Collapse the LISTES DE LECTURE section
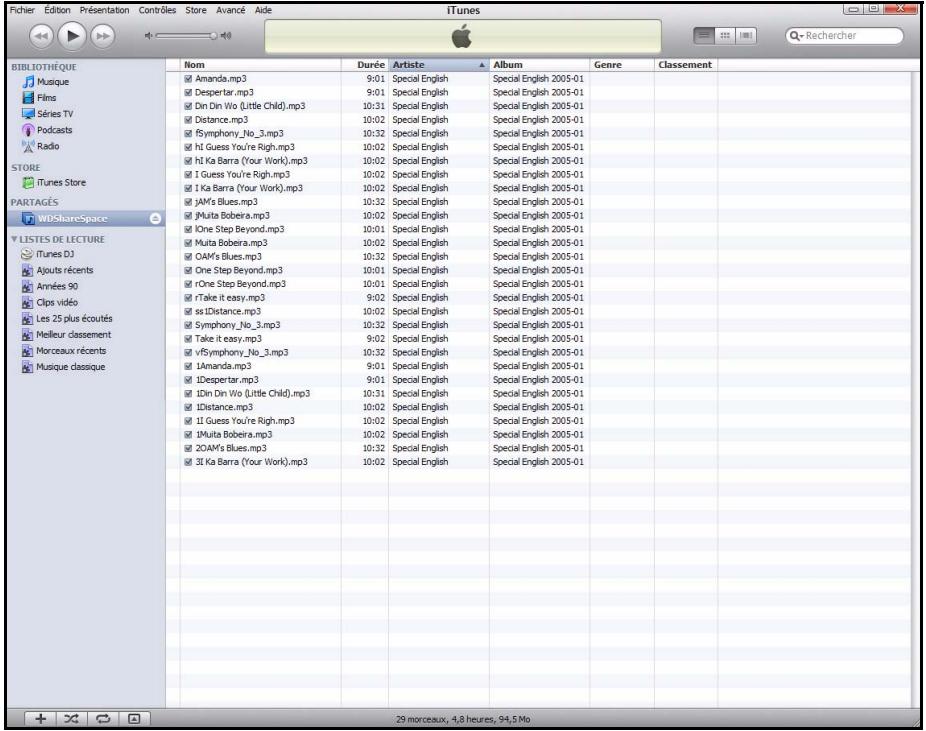The height and width of the screenshot is (731, 926). (x=14, y=239)
